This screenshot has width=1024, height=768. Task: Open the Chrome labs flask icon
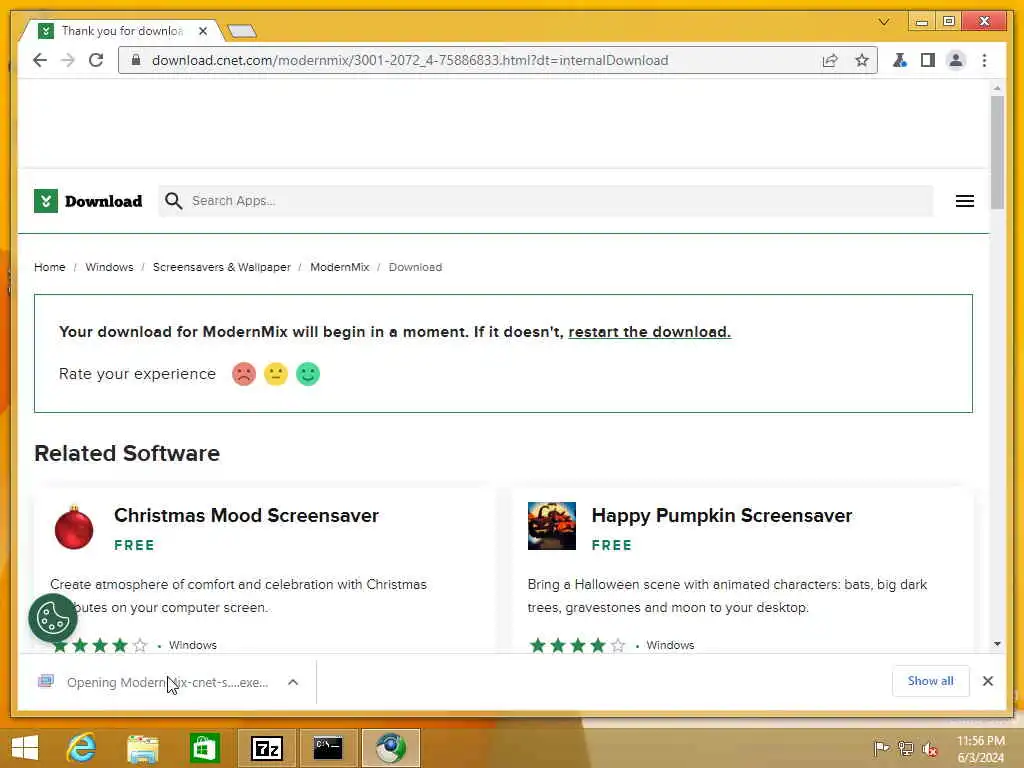click(x=900, y=60)
